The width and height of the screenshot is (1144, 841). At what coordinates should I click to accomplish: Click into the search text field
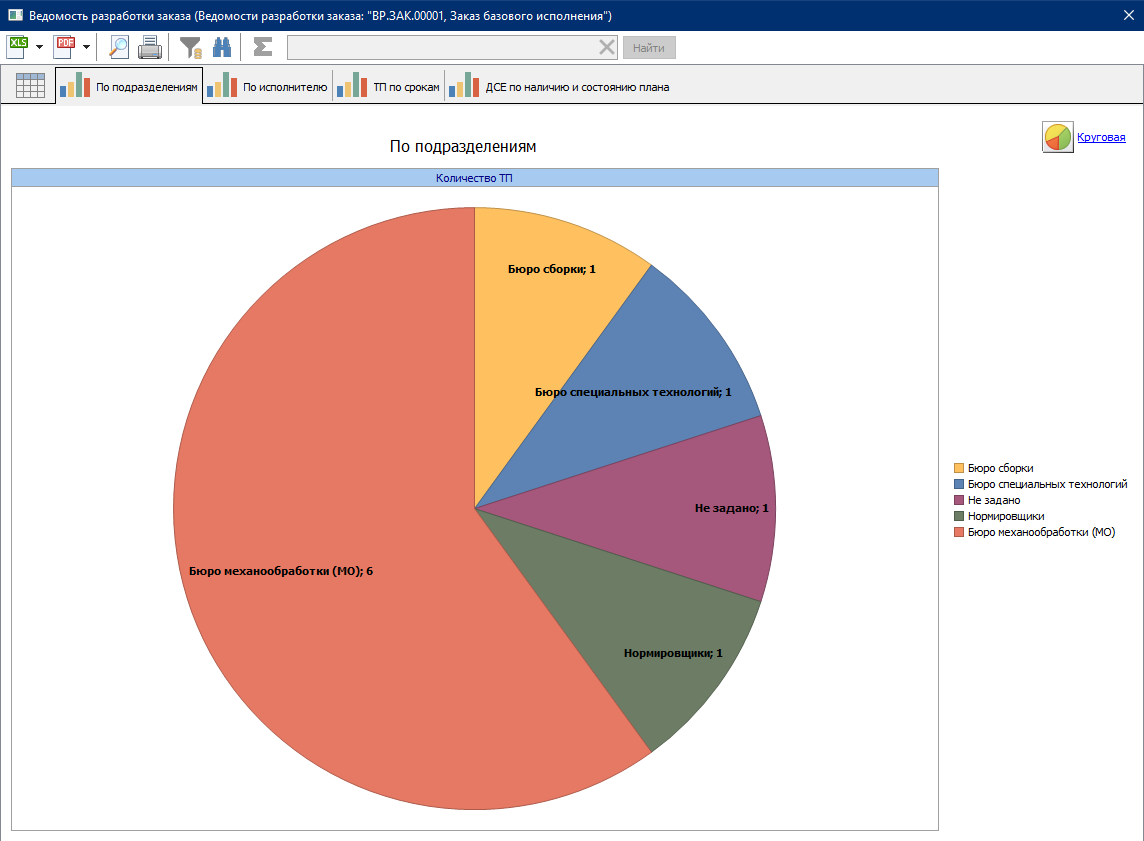click(440, 47)
